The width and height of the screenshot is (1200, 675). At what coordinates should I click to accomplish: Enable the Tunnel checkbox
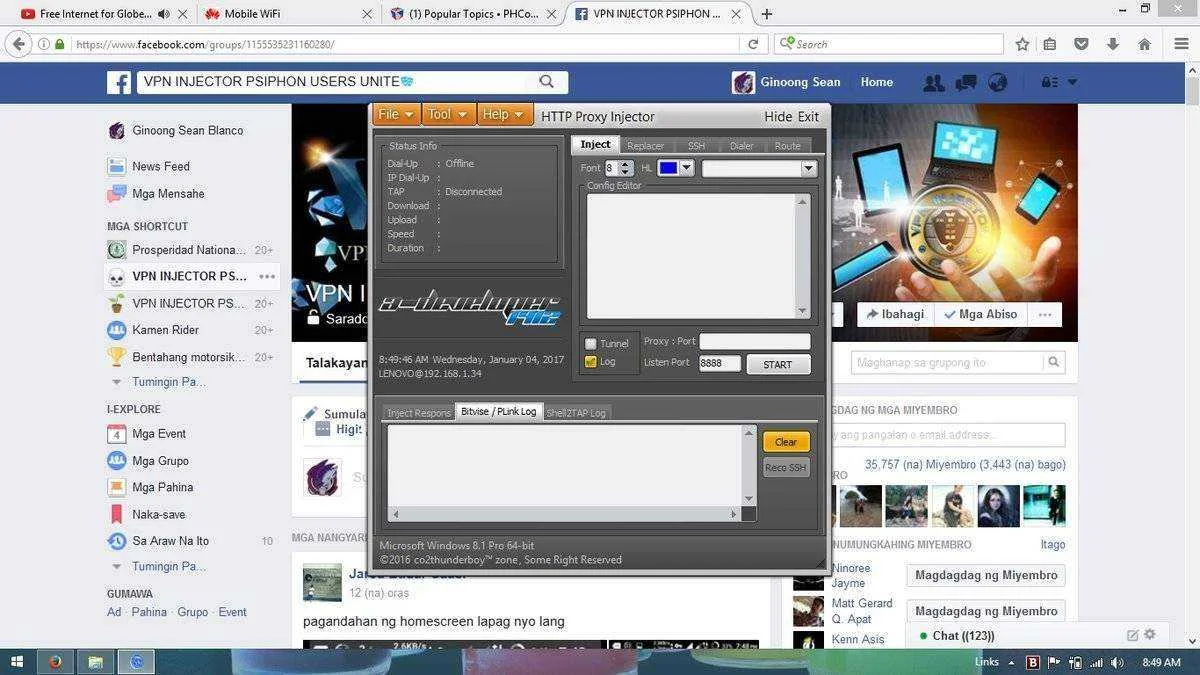[590, 344]
